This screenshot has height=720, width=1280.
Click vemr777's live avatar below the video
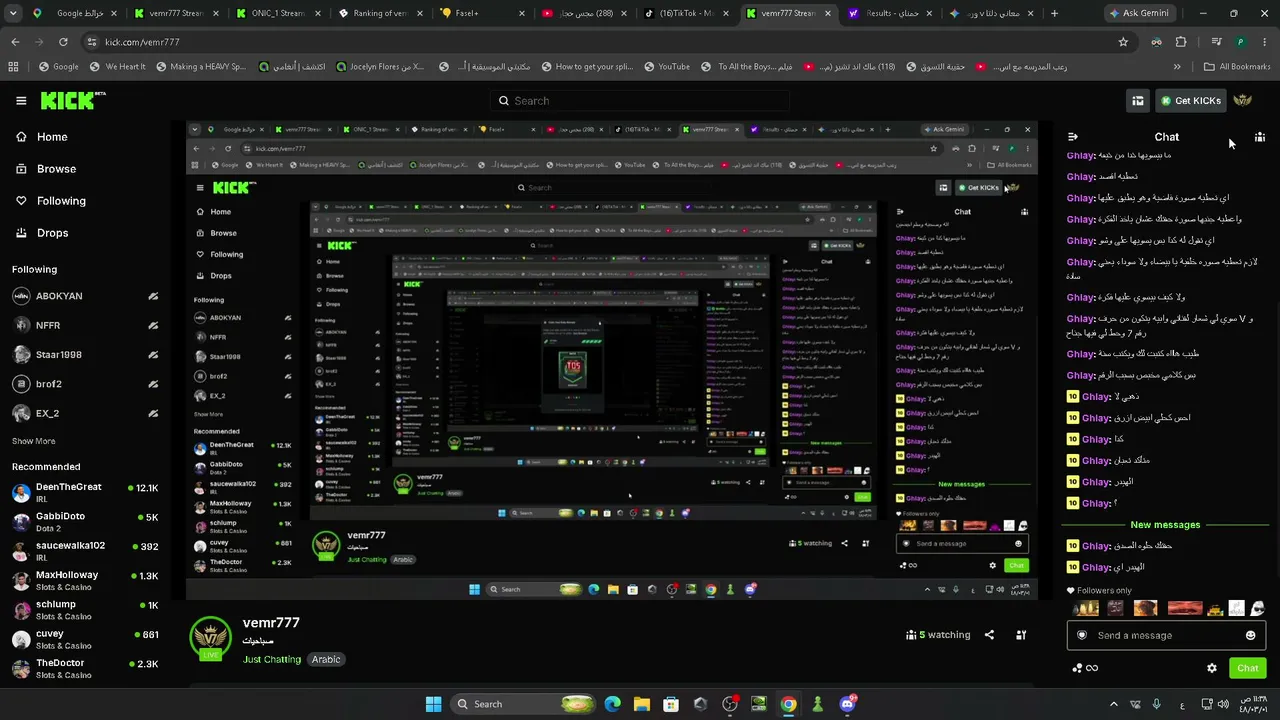coord(210,638)
